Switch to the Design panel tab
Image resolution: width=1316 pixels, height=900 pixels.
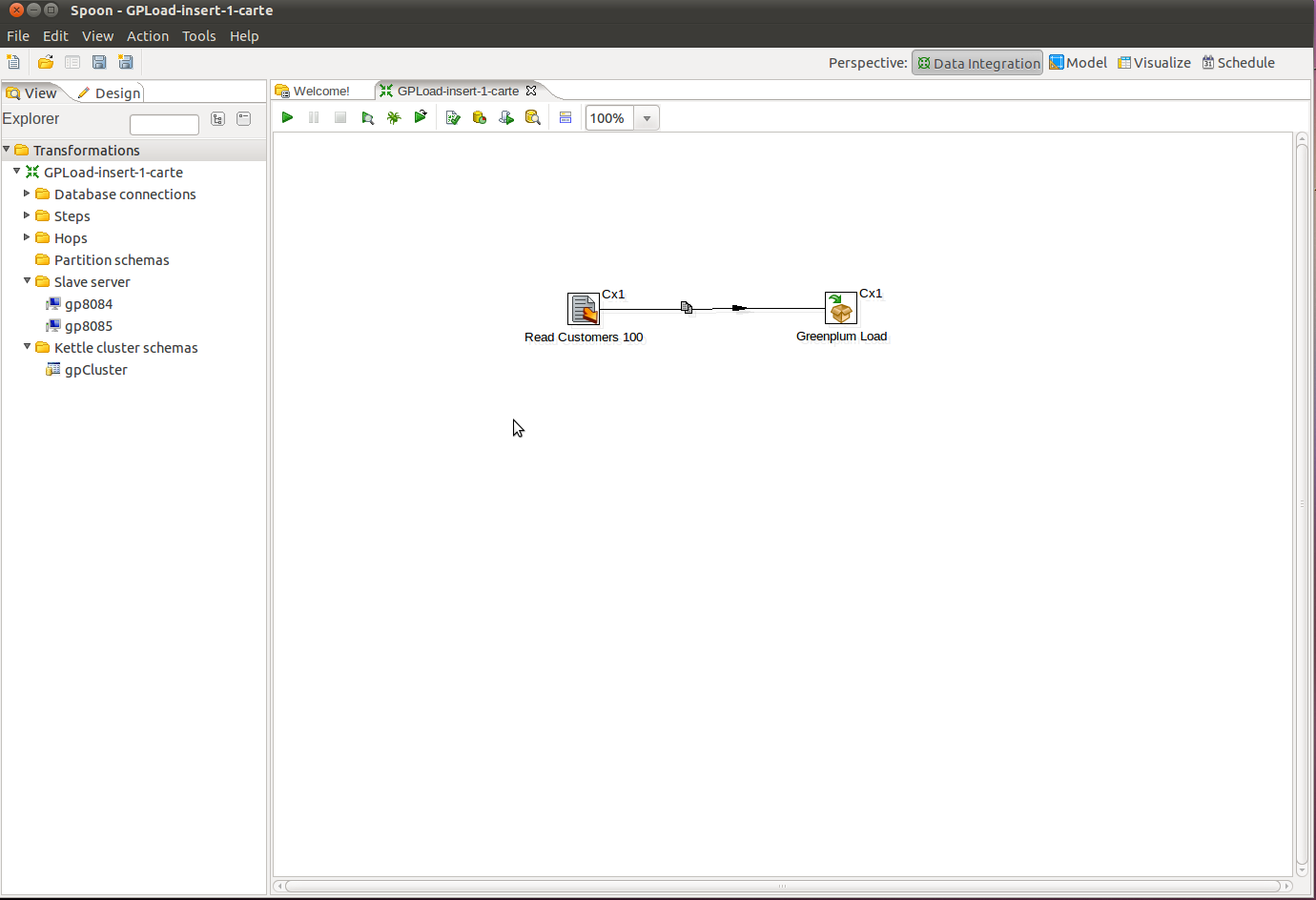pyautogui.click(x=109, y=92)
